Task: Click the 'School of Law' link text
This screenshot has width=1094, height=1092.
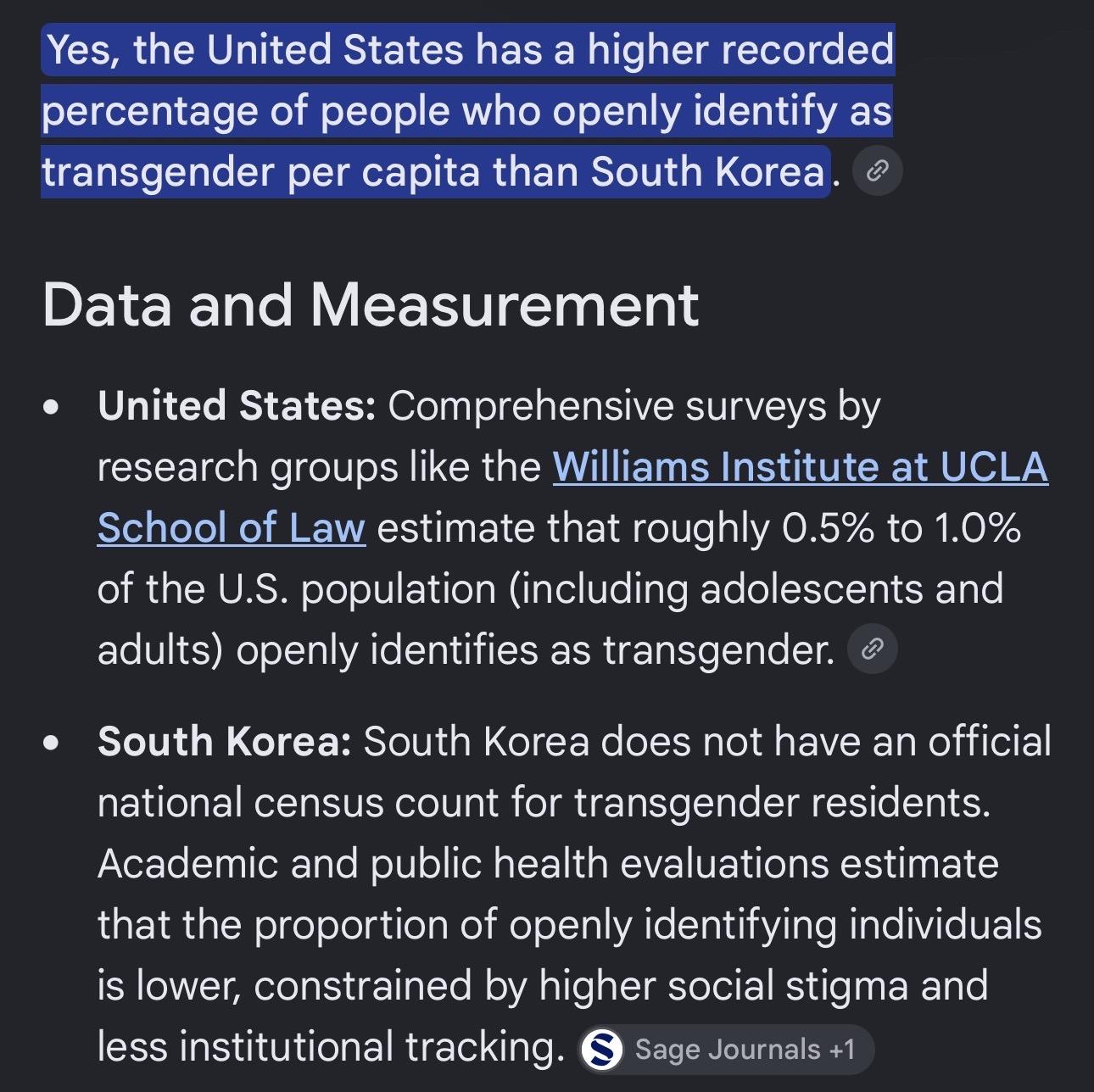Action: 232,527
